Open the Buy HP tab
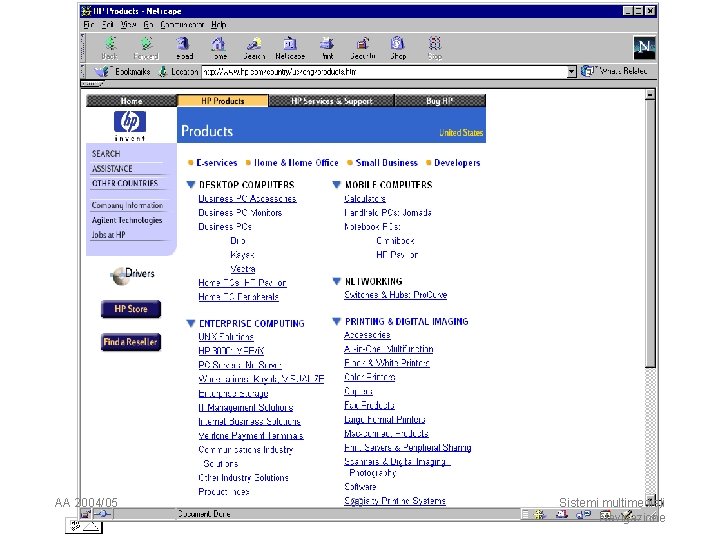The width and height of the screenshot is (720, 540). pos(440,101)
